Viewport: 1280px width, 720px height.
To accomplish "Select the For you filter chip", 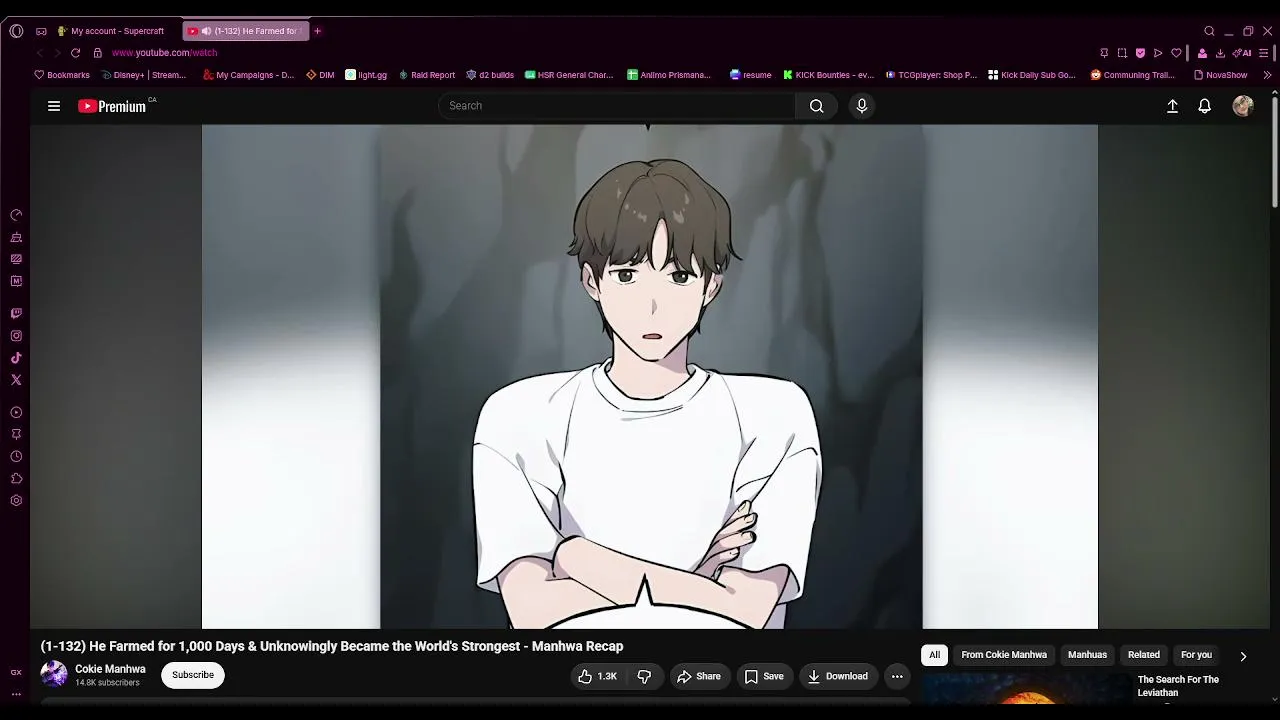I will click(x=1196, y=655).
